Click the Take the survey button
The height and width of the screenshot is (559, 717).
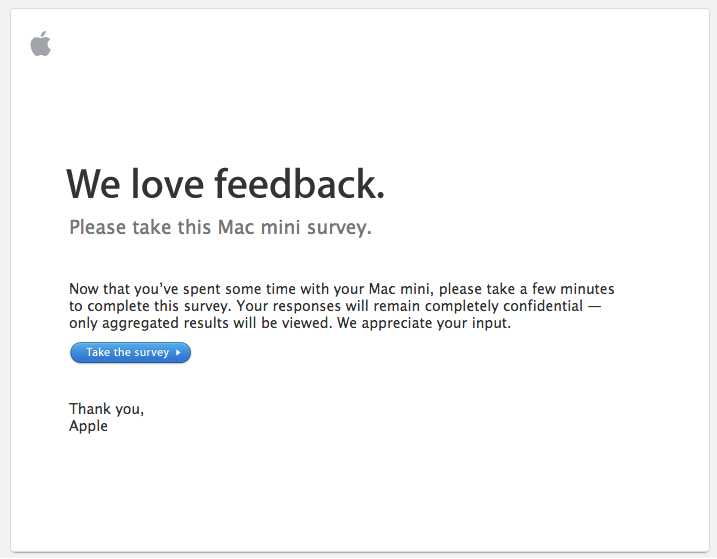(130, 353)
